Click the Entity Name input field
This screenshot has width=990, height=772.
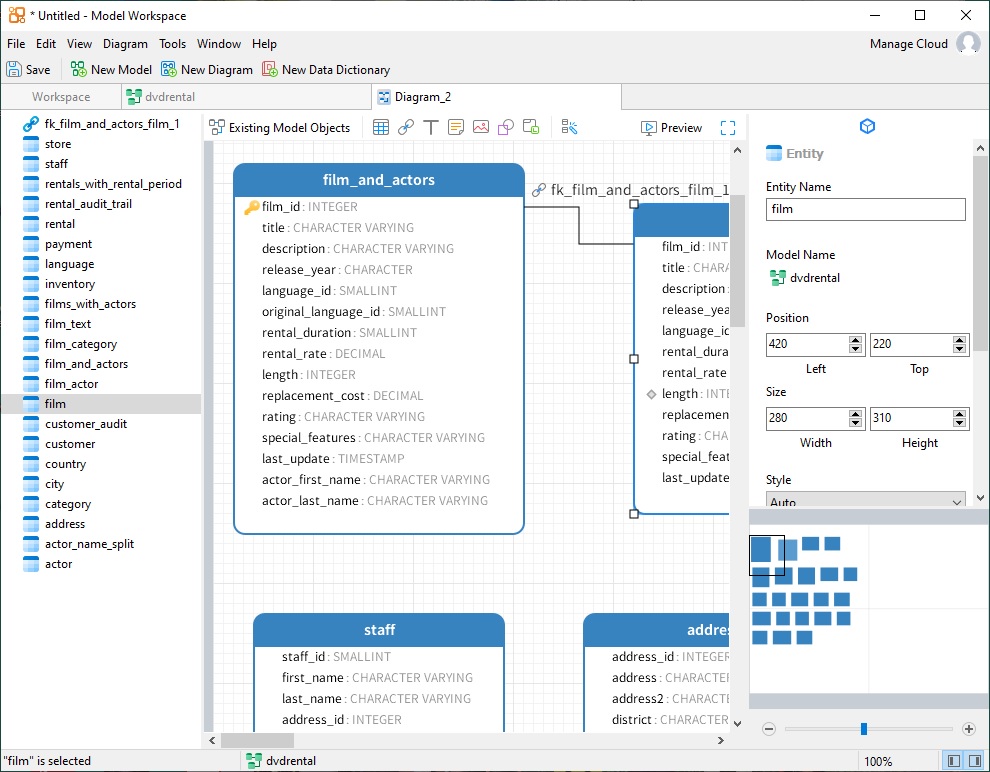coord(865,209)
